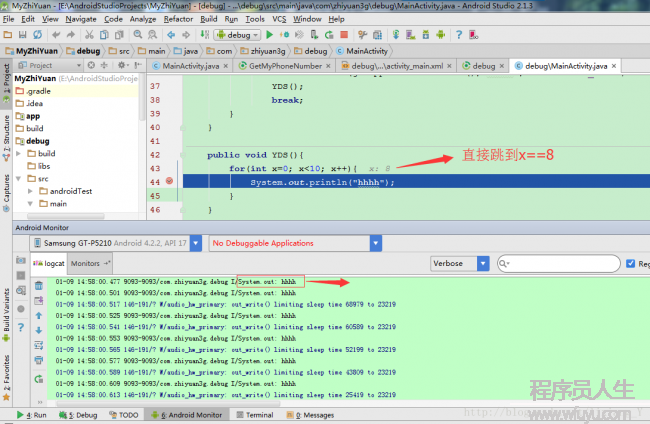Open the 0: Messages tool window
650x424 pixels.
[310, 415]
